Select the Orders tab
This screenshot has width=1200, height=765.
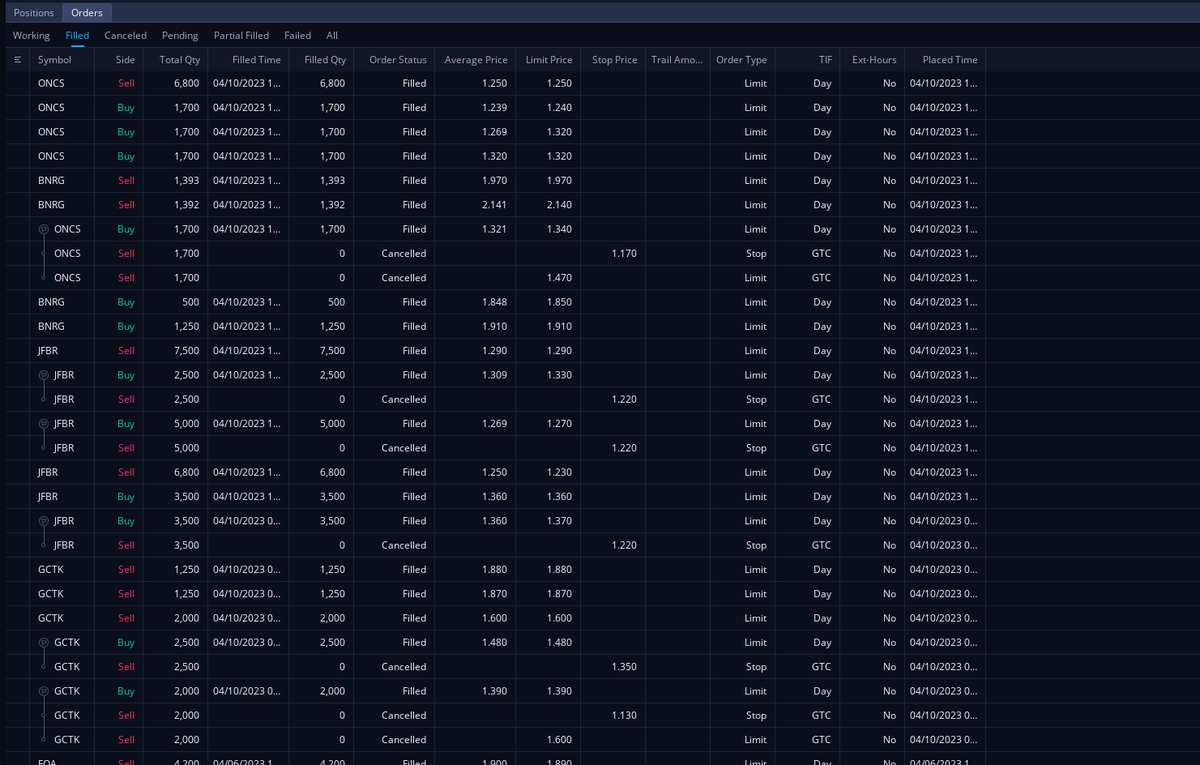[87, 13]
